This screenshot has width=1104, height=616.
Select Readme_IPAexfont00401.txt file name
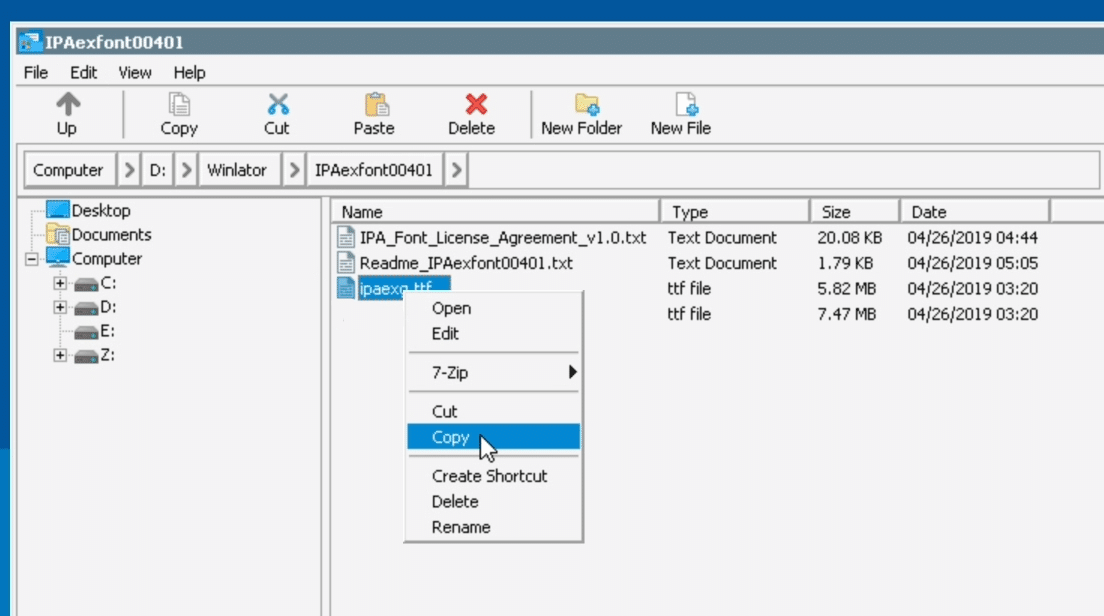[x=466, y=263]
